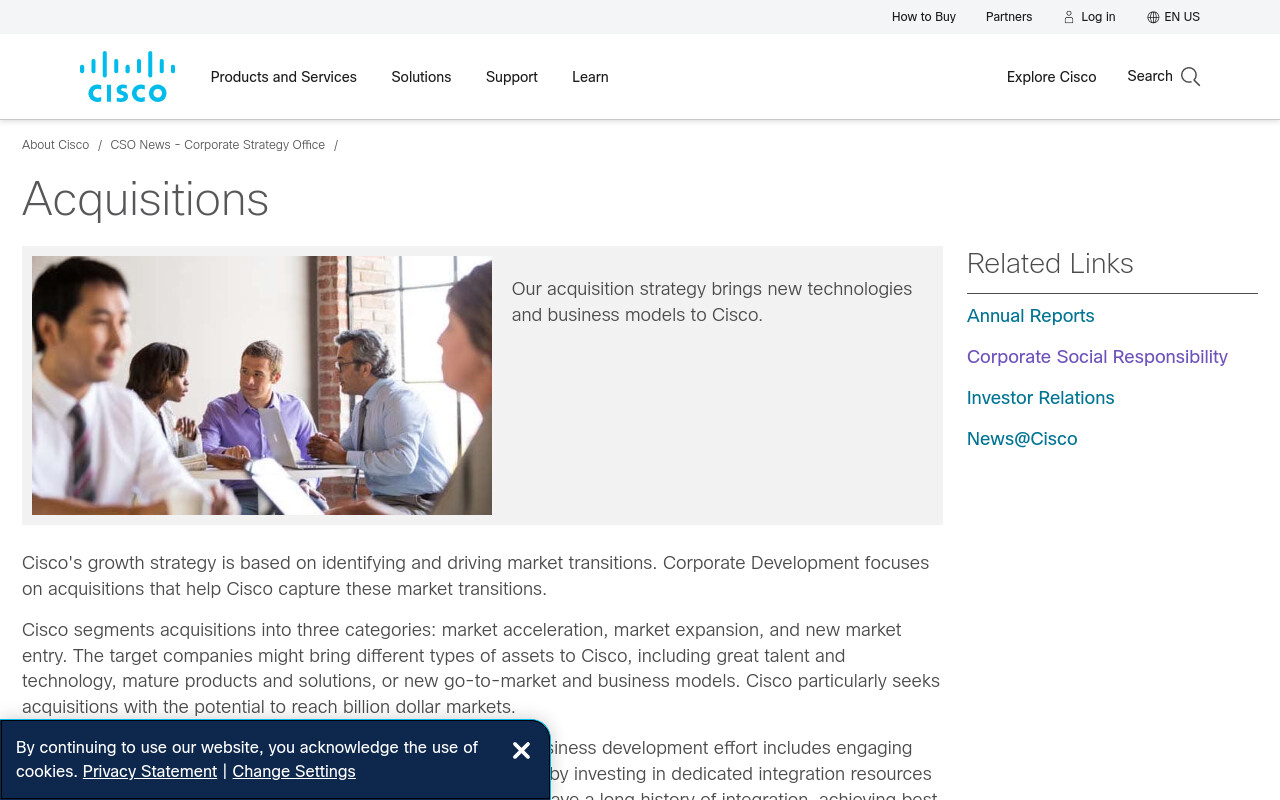Click paragraph starting 'Cisco segments acquisitions into'
Viewport: 1280px width, 800px height.
[x=481, y=669]
